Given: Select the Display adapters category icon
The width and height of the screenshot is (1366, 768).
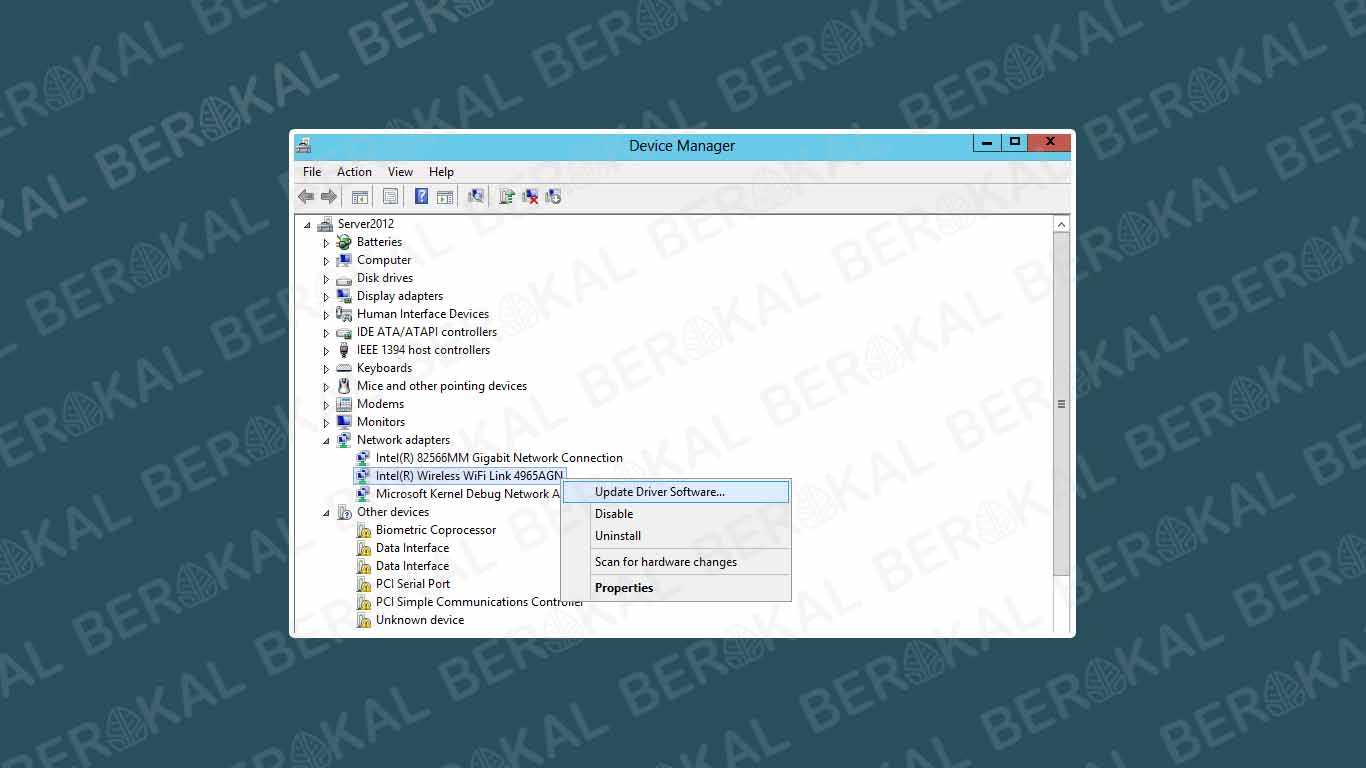Looking at the screenshot, I should click(x=344, y=296).
